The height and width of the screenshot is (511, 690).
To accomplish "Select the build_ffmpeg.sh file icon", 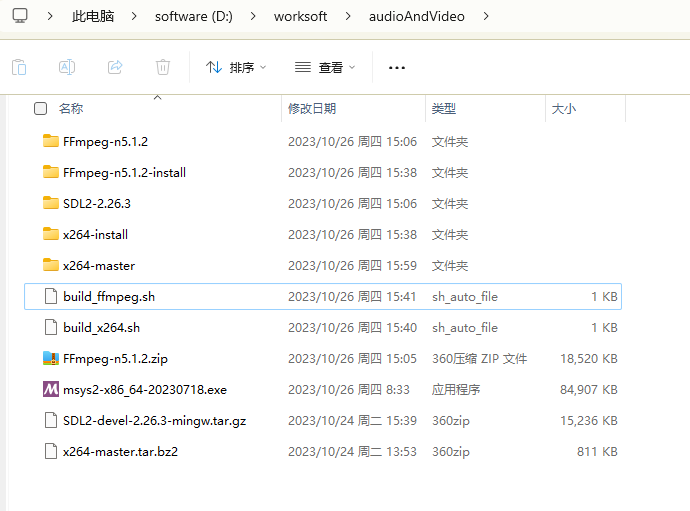I will [x=51, y=296].
